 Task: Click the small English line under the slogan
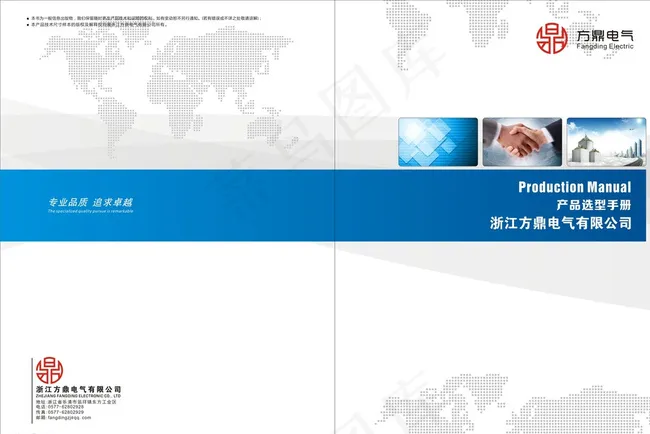click(90, 211)
